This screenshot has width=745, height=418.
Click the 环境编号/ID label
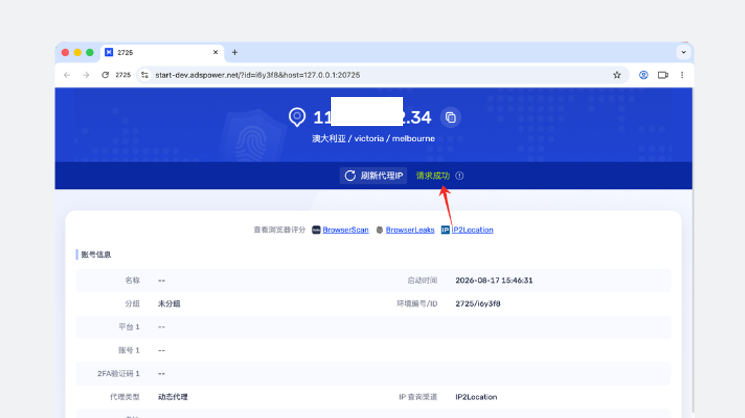417,304
